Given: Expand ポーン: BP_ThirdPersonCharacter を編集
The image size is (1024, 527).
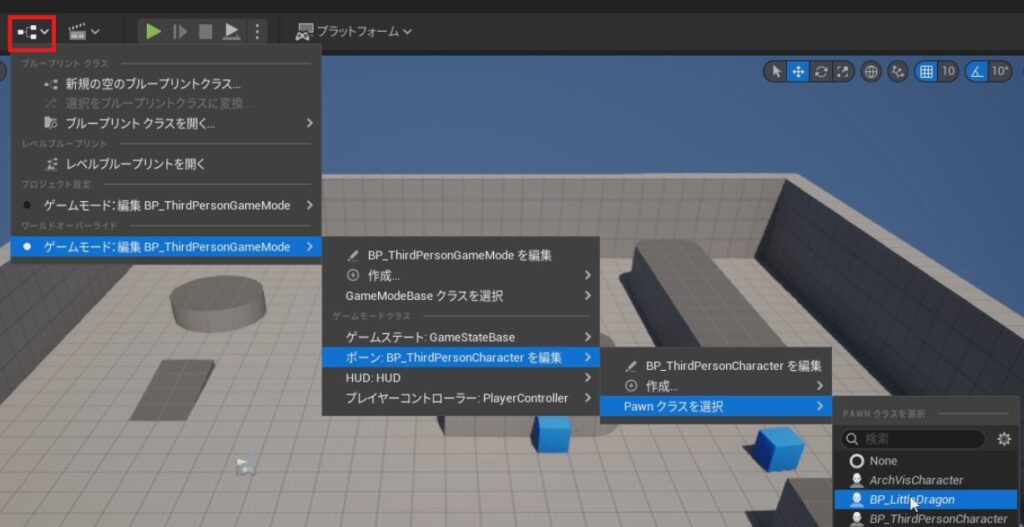Looking at the screenshot, I should tap(460, 357).
